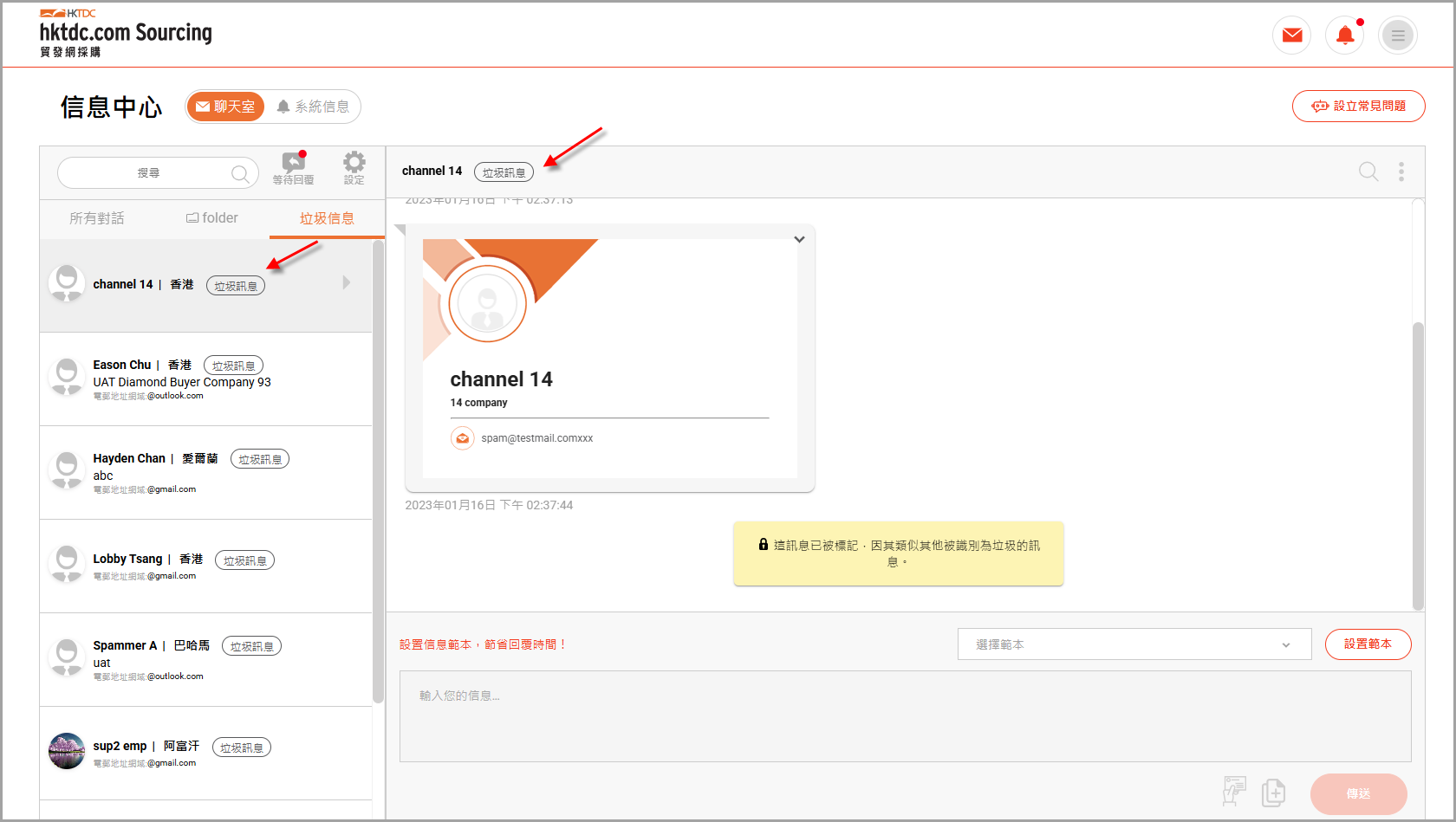Open the 設定 settings gear icon
This screenshot has width=1456, height=822.
[354, 167]
